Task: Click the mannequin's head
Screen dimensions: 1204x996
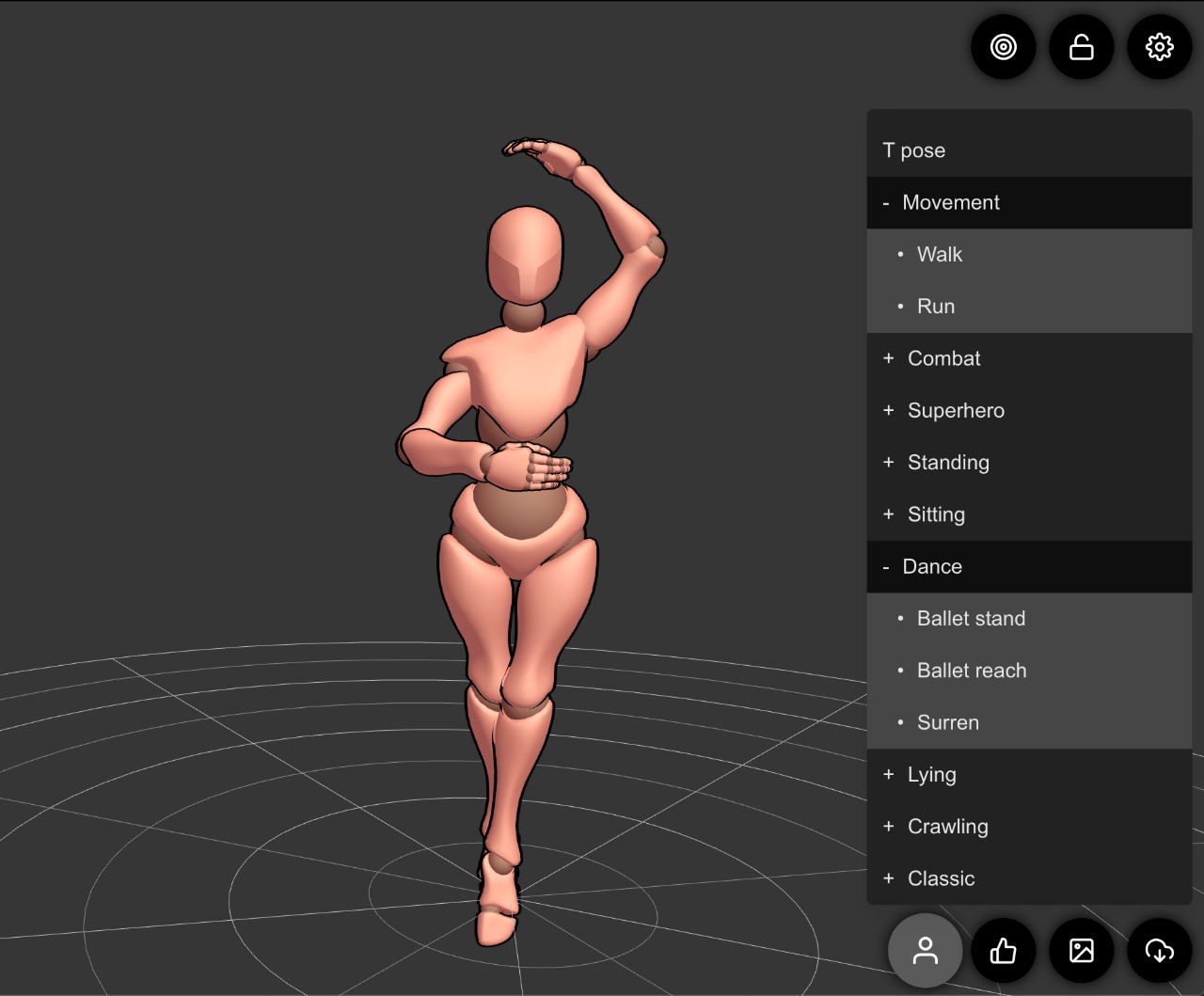Action: click(x=525, y=254)
